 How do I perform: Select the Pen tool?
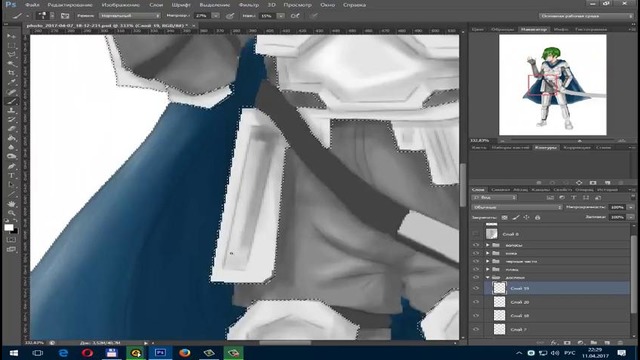pos(11,166)
